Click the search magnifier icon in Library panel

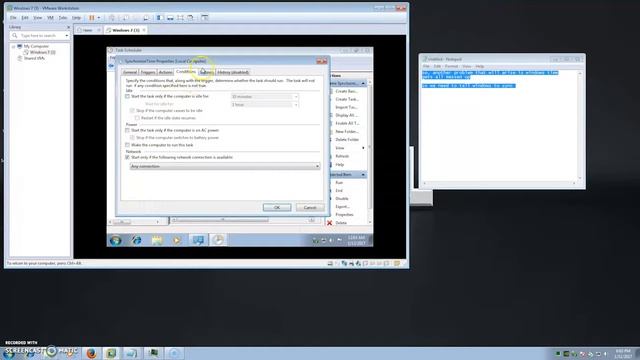15,36
